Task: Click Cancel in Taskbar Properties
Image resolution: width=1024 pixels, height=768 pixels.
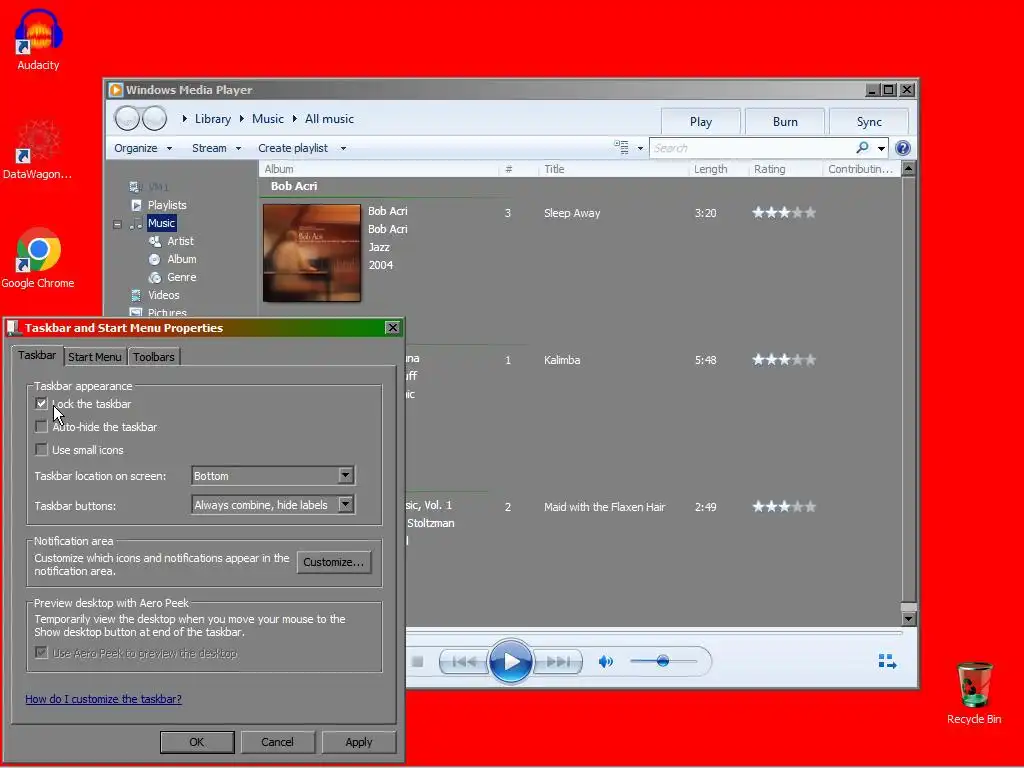Action: [278, 742]
